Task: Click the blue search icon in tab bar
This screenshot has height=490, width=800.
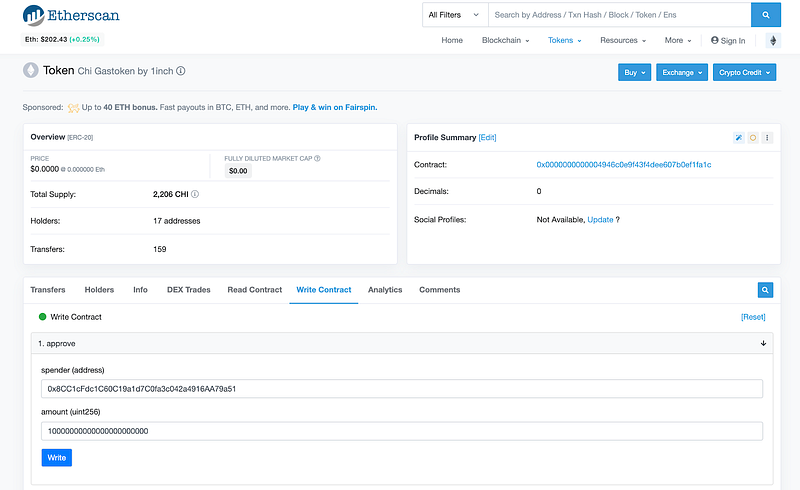Action: 765,290
